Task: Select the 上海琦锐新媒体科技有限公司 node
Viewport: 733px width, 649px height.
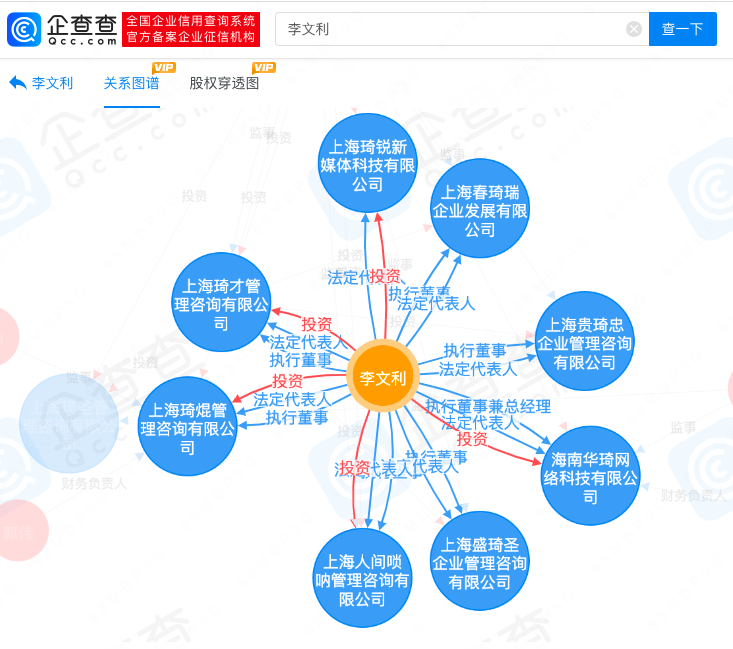Action: (367, 164)
